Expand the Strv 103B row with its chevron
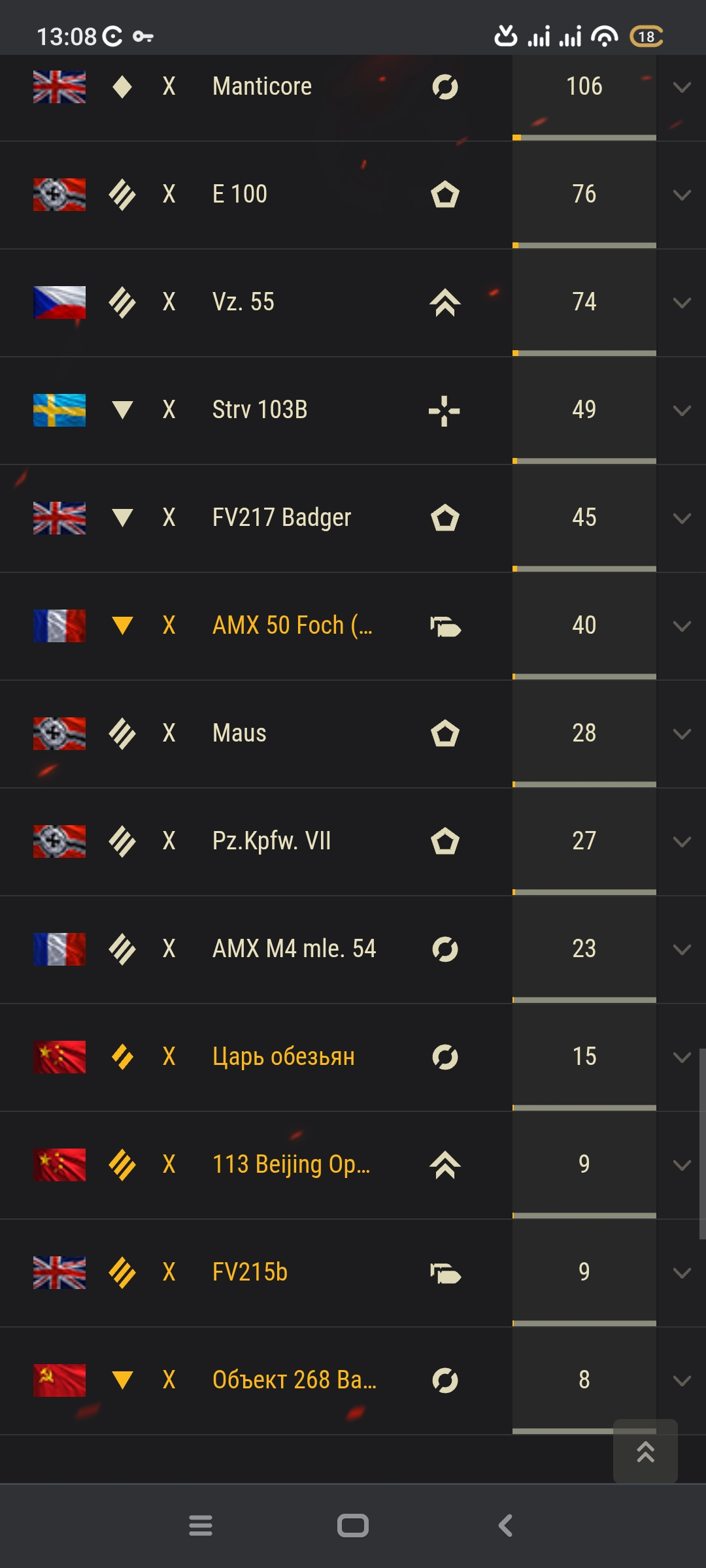 click(682, 411)
